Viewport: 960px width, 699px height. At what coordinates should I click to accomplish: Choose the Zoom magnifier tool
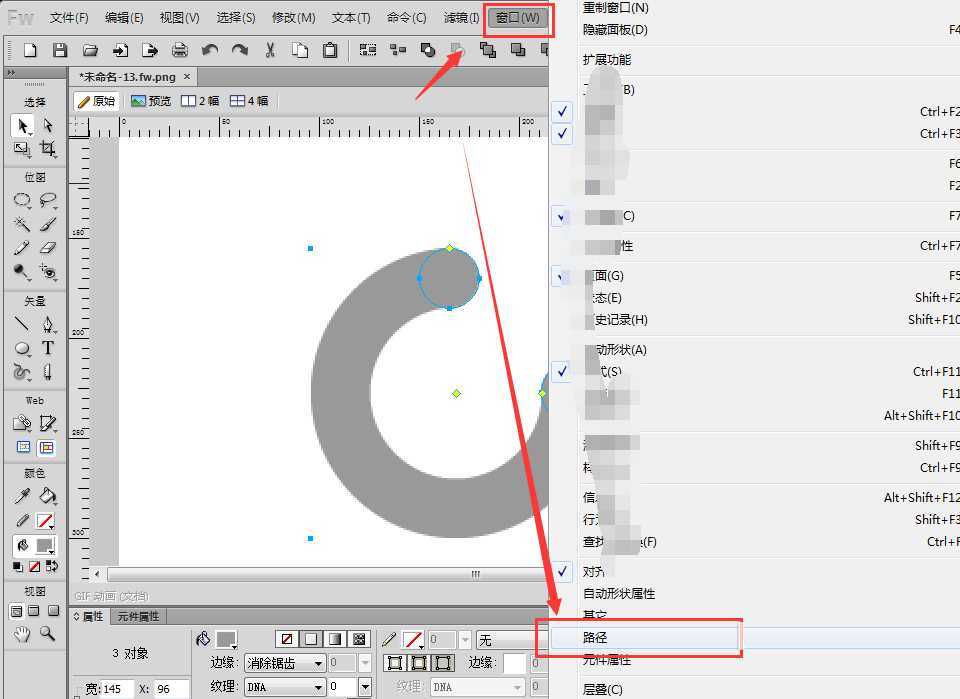[x=47, y=634]
